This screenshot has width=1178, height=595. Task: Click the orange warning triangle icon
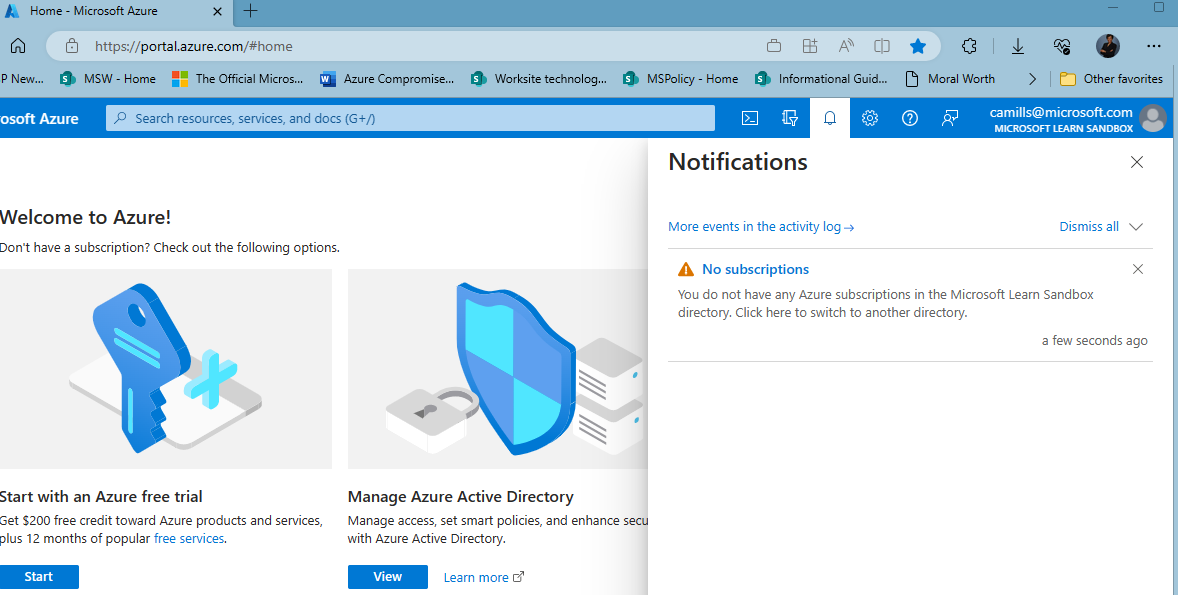(x=686, y=269)
